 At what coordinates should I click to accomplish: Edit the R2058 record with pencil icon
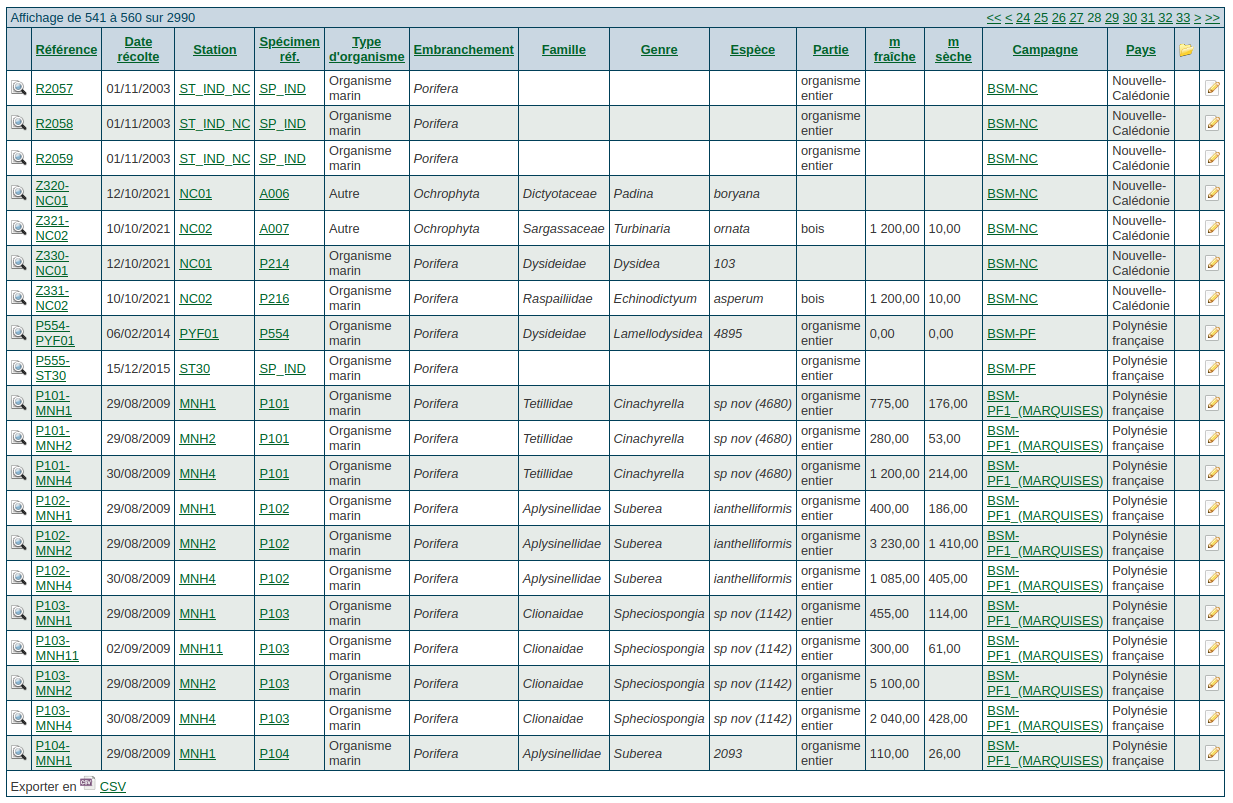pos(1213,123)
